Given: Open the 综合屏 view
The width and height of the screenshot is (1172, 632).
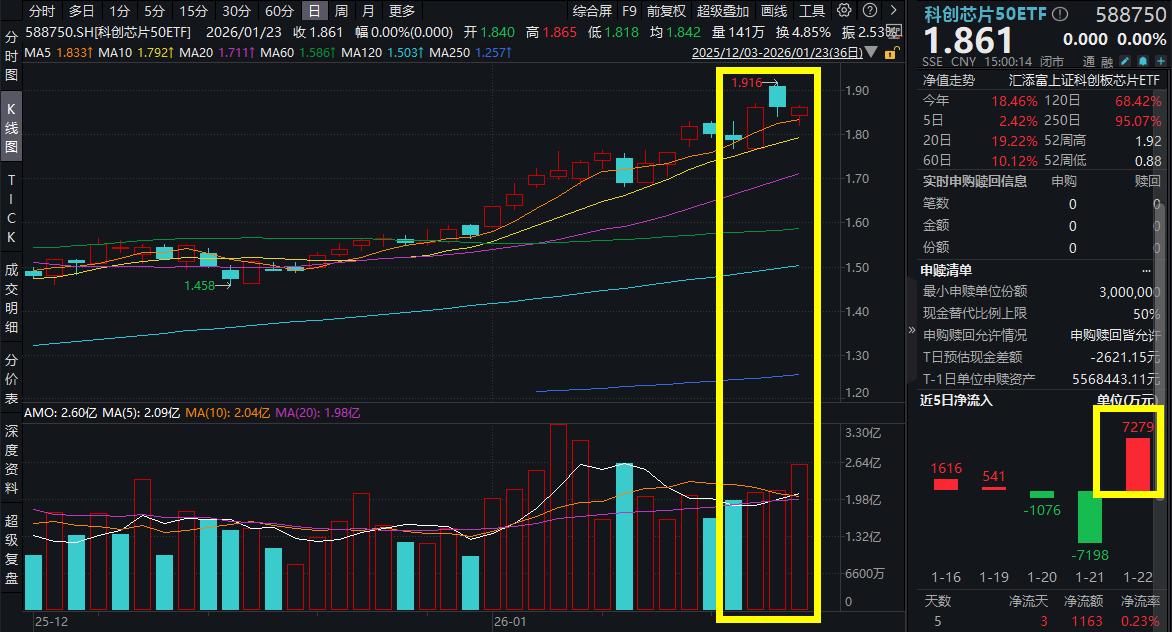Looking at the screenshot, I should coord(594,11).
